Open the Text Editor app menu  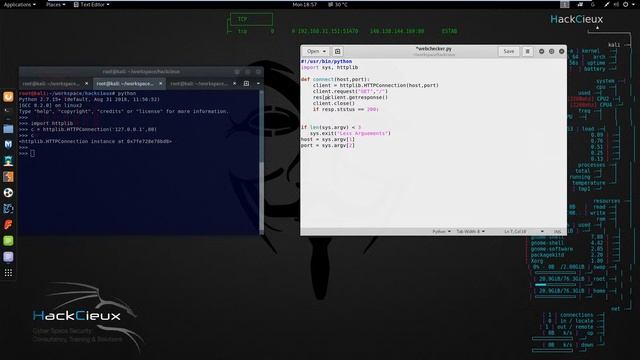[x=91, y=4]
